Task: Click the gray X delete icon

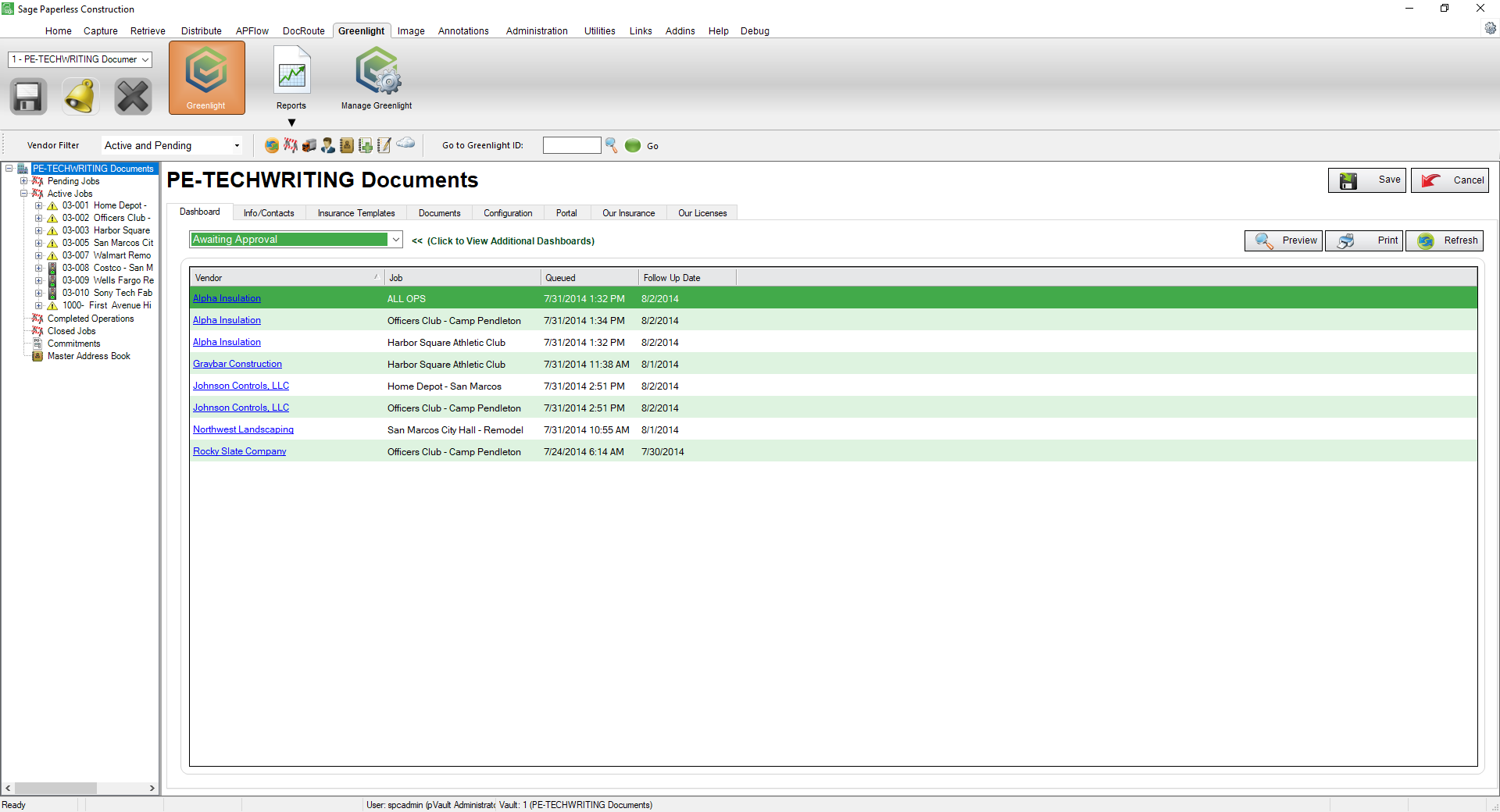Action: point(133,97)
